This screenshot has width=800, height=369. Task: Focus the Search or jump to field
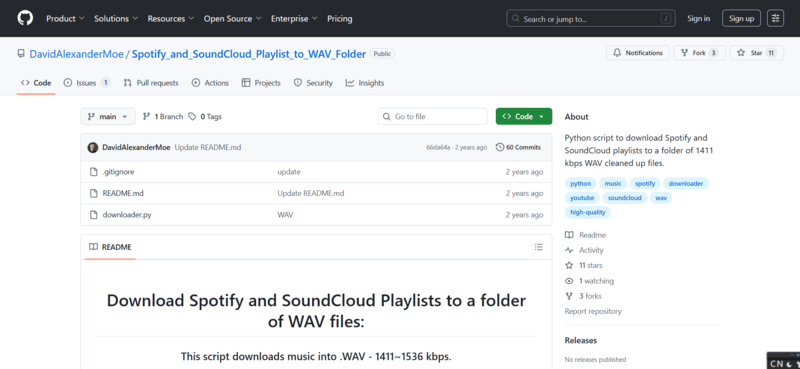point(591,18)
